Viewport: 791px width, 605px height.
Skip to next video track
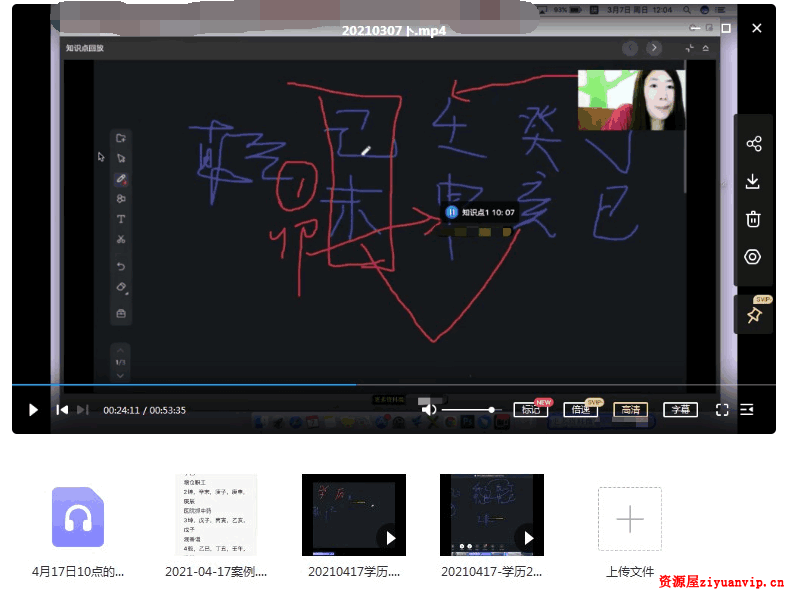point(83,410)
